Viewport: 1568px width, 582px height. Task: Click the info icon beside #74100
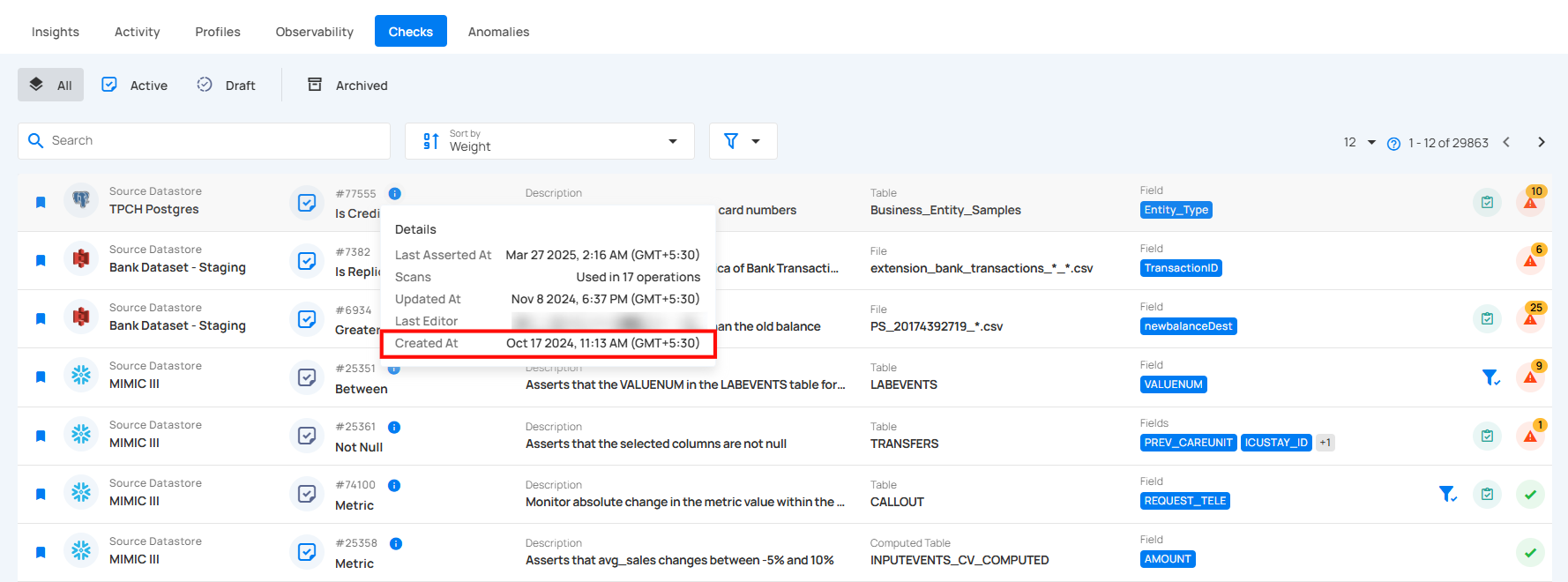[394, 485]
